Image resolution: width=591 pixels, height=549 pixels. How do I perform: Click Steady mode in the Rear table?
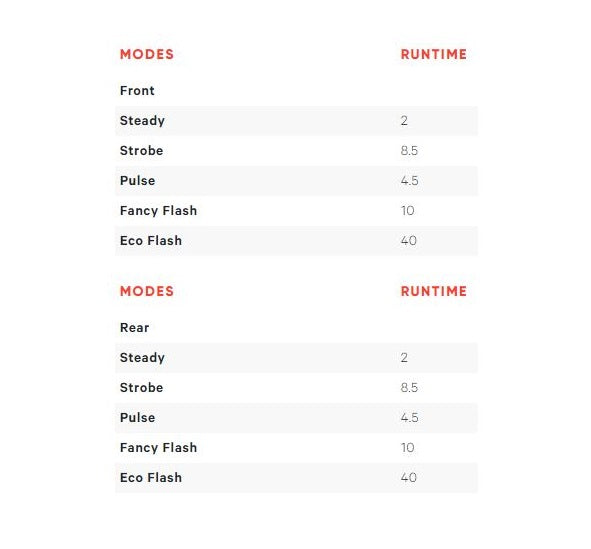click(142, 358)
